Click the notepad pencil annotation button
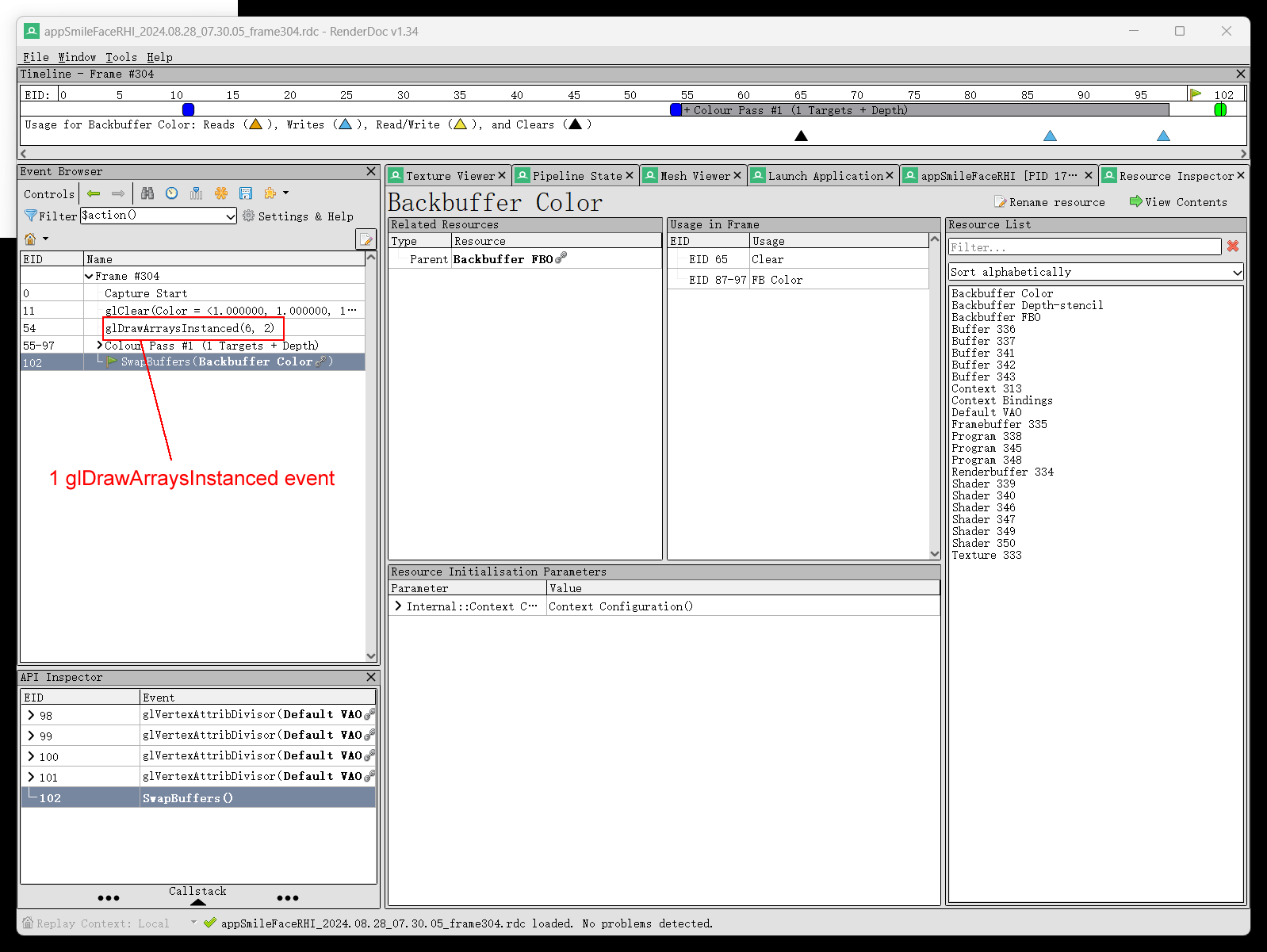 366,239
